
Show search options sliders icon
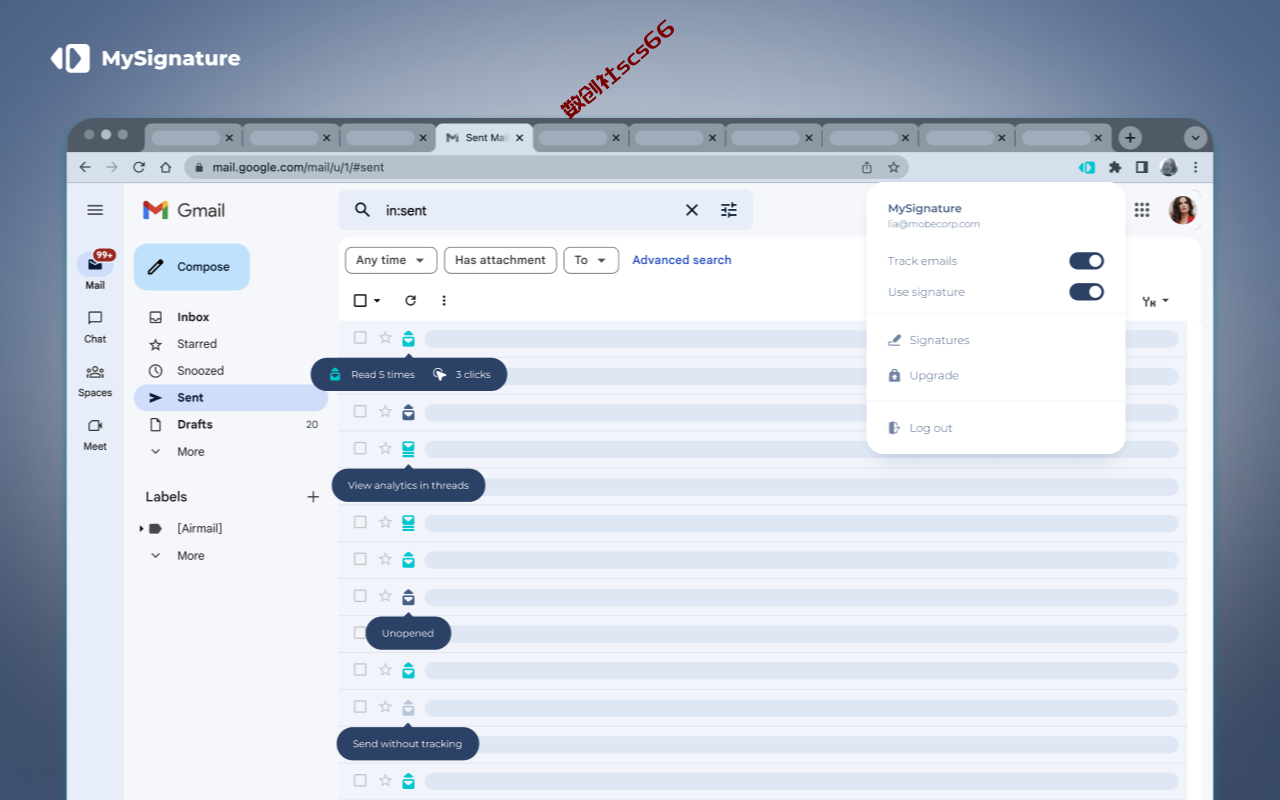729,210
